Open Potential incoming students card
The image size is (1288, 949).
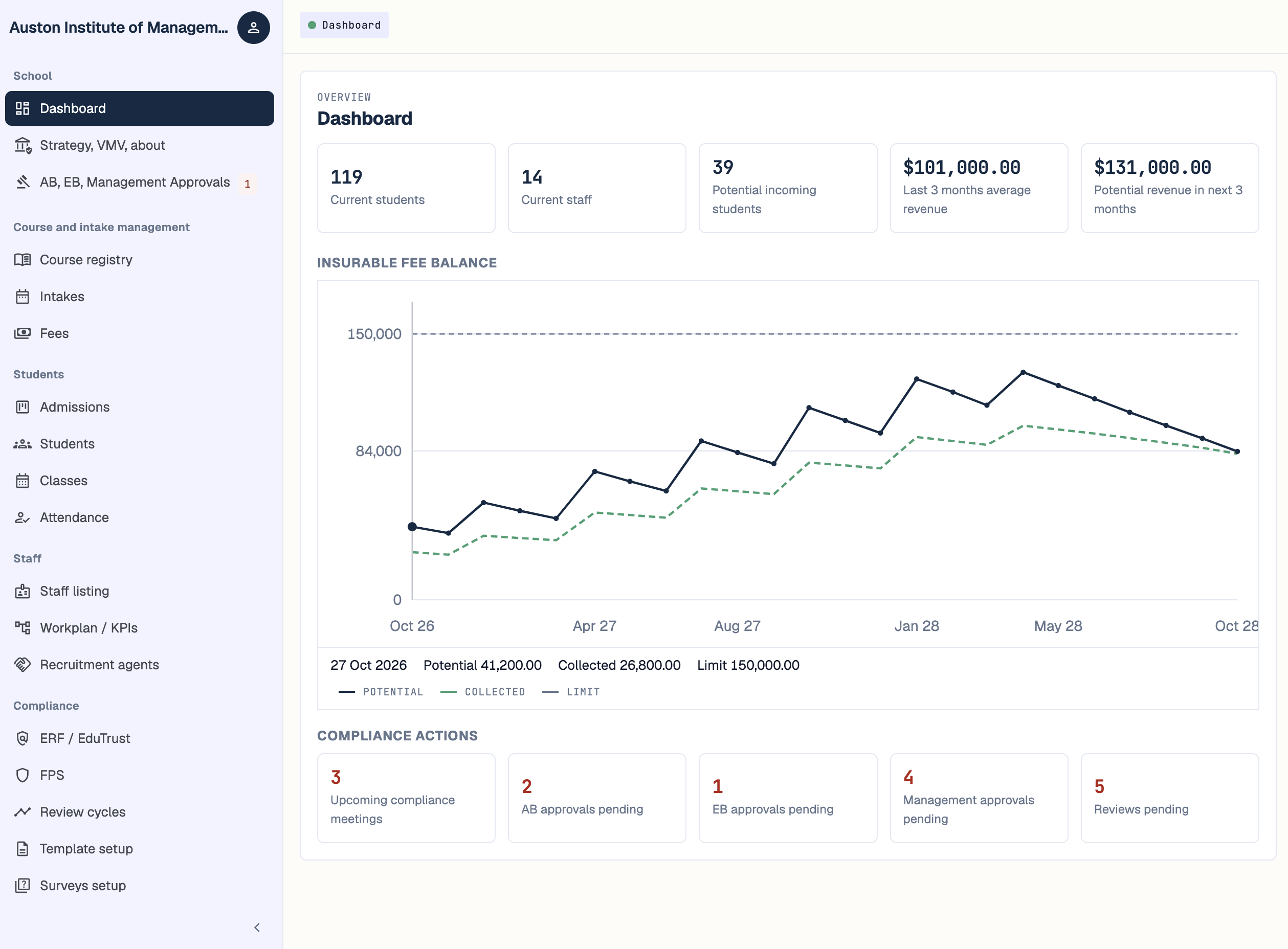(x=788, y=188)
